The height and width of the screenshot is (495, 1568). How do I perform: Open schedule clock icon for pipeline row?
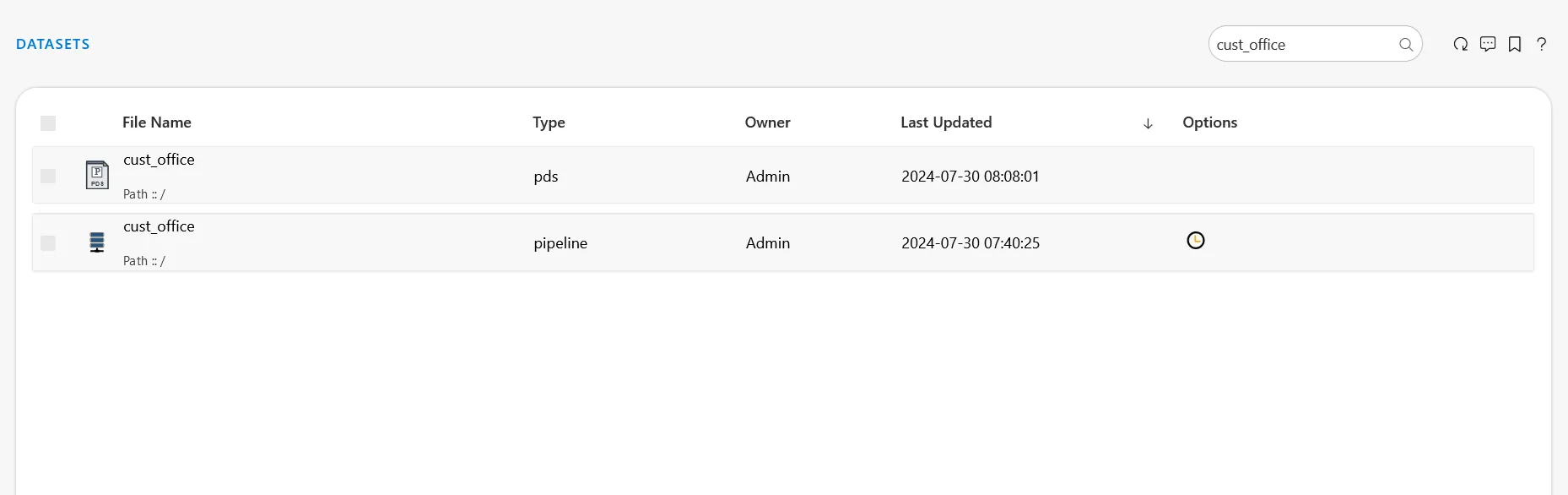1196,241
